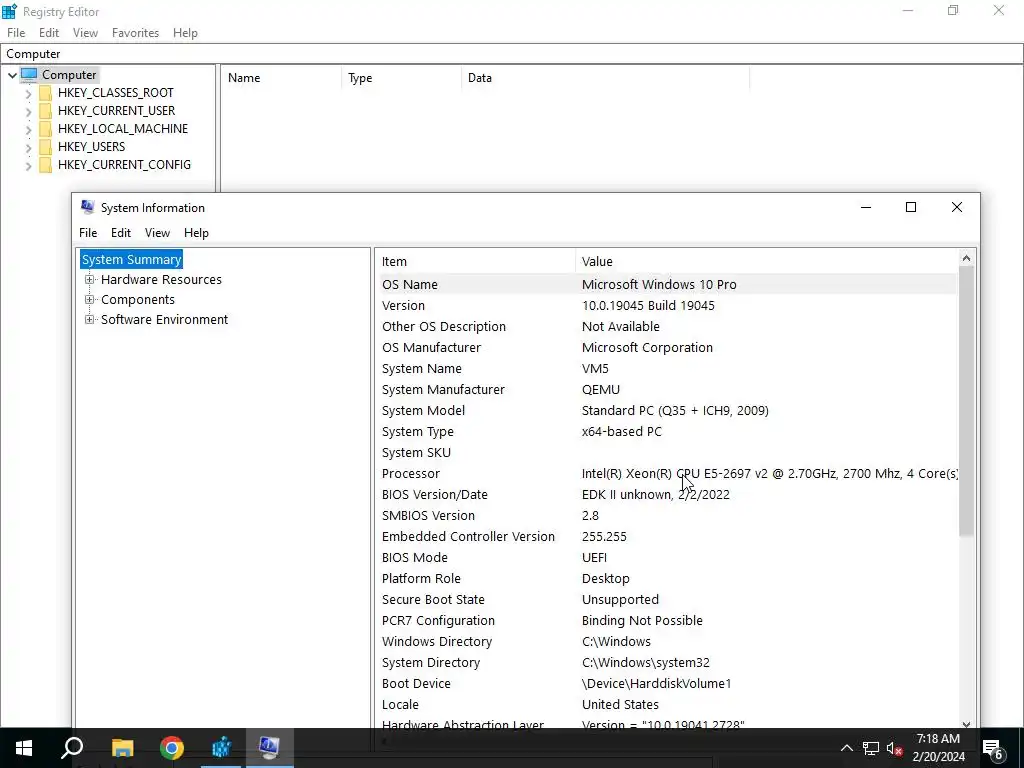The height and width of the screenshot is (768, 1024).
Task: Open taskbar Search magnifier
Action: [72, 748]
